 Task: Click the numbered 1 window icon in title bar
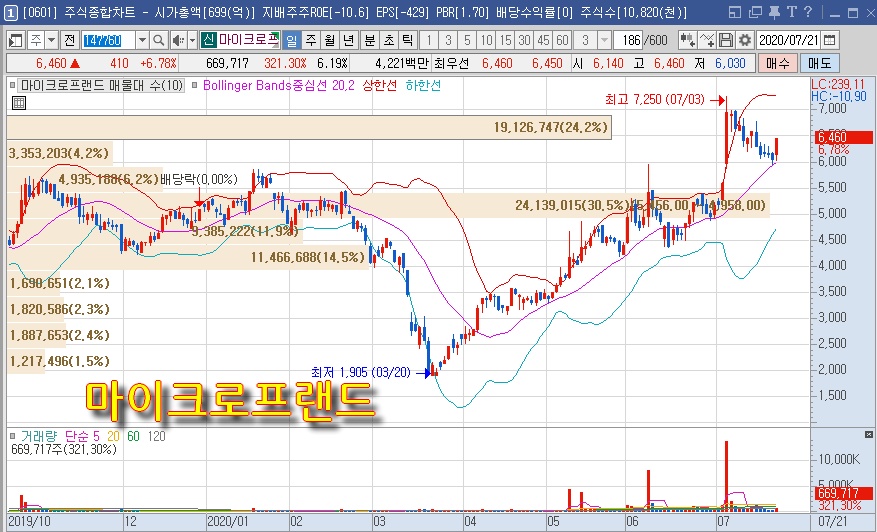point(11,12)
